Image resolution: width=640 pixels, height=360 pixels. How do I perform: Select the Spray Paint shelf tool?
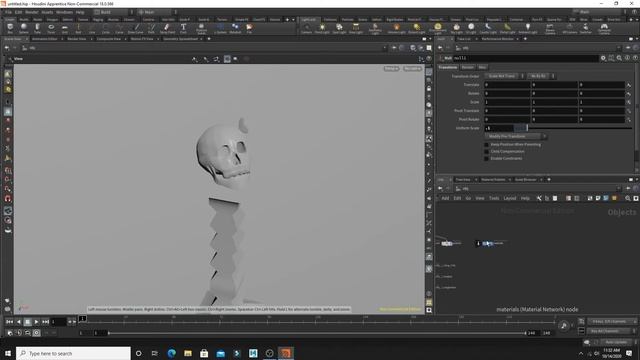click(x=167, y=28)
